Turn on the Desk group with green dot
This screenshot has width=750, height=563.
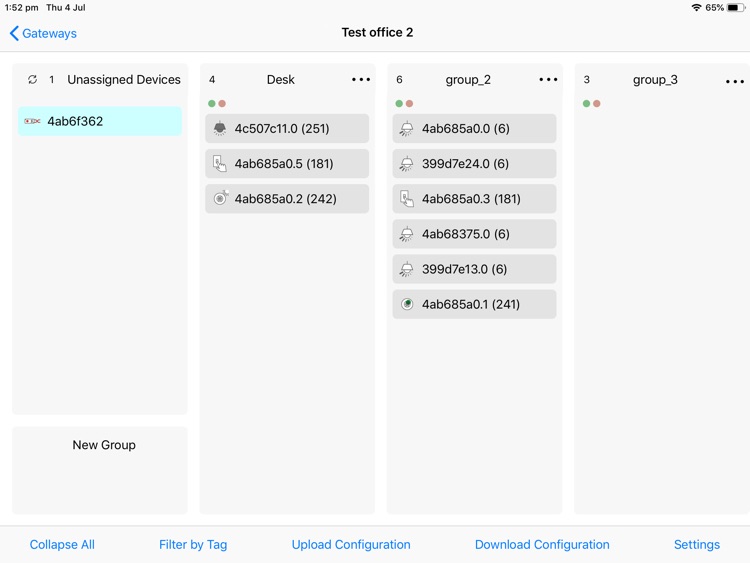[212, 103]
